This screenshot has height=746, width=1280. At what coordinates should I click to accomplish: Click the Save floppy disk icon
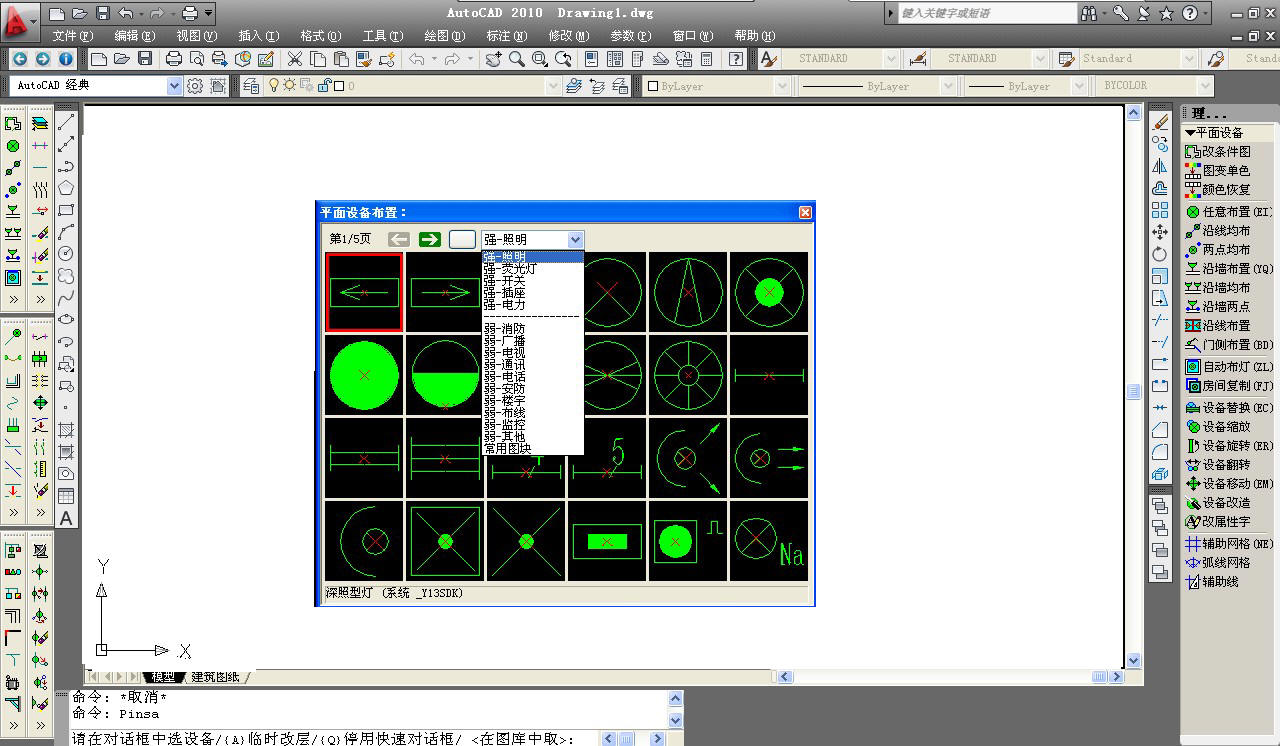coord(146,59)
